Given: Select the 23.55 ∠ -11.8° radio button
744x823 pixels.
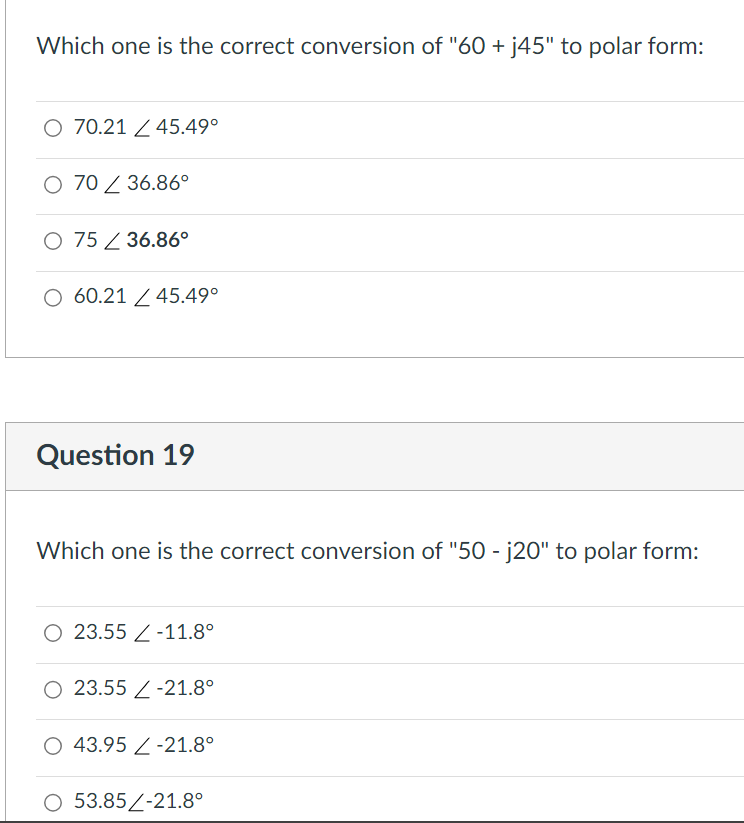Looking at the screenshot, I should point(53,632).
